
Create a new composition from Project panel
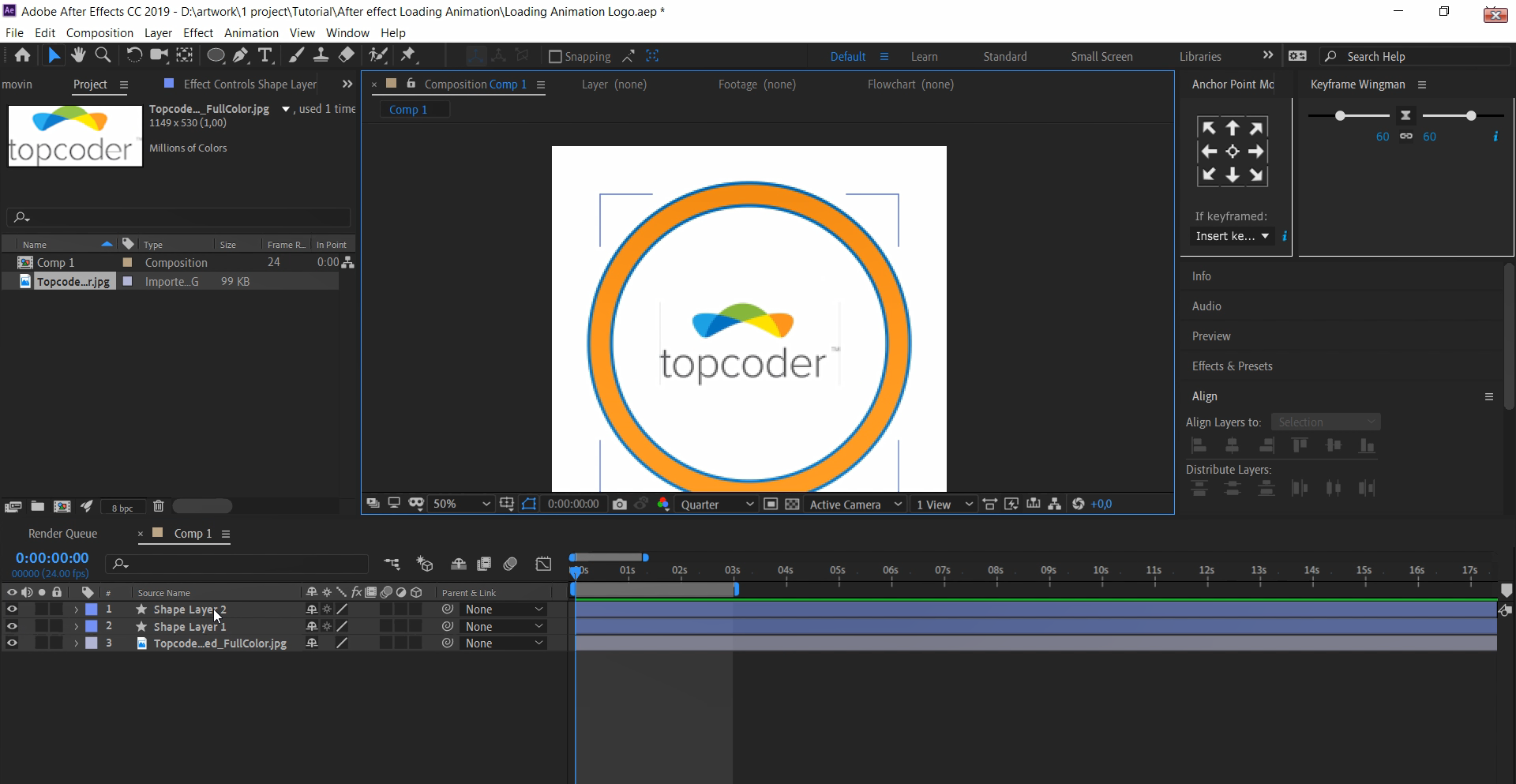point(62,507)
